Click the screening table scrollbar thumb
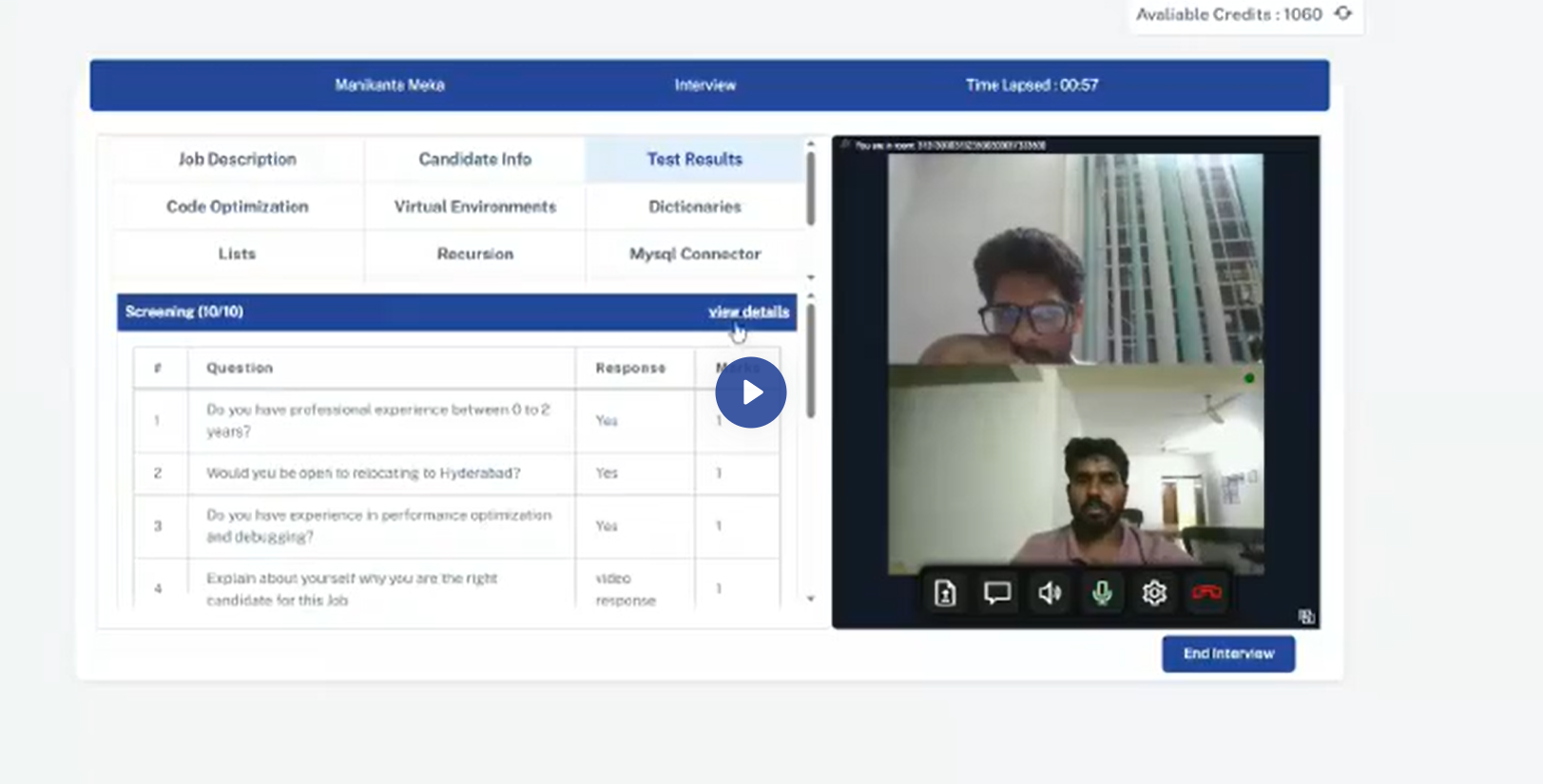The height and width of the screenshot is (784, 1543). pos(811,361)
